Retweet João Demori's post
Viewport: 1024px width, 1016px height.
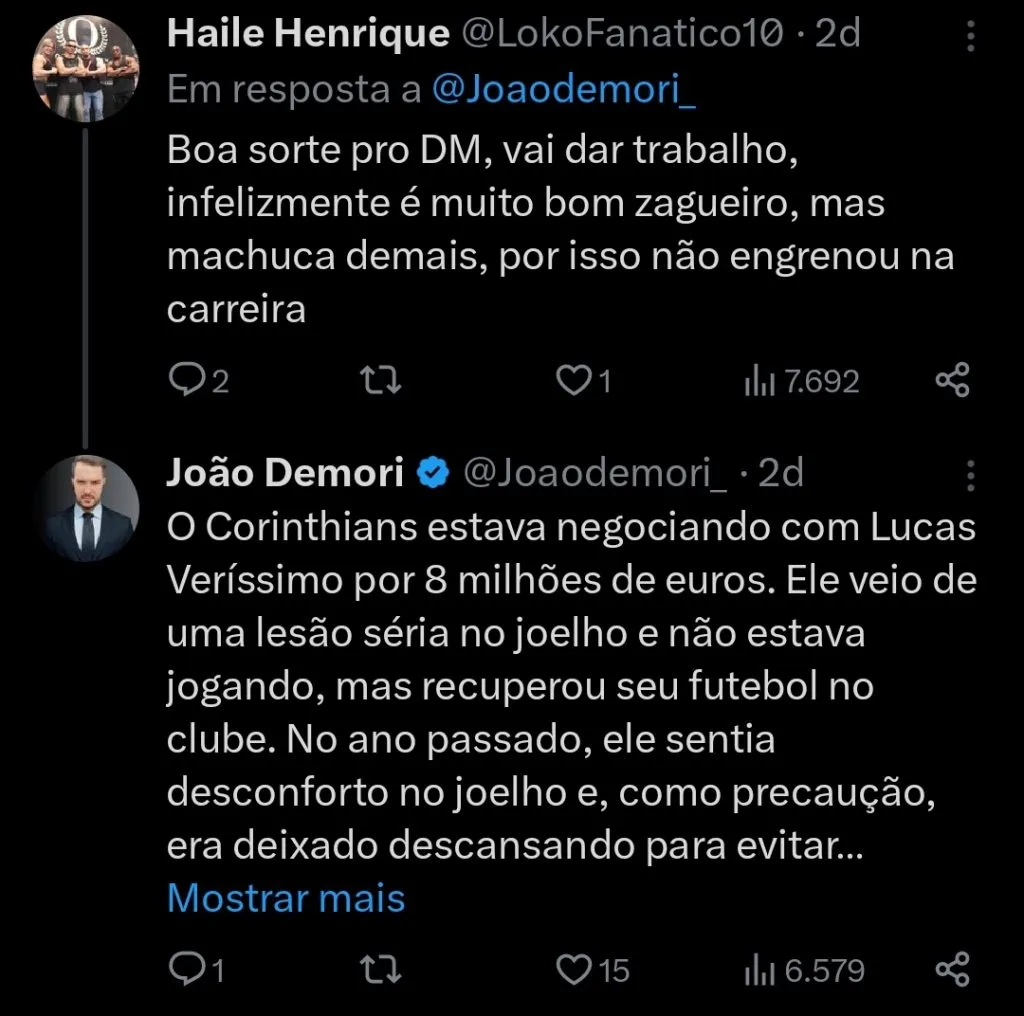click(x=379, y=968)
